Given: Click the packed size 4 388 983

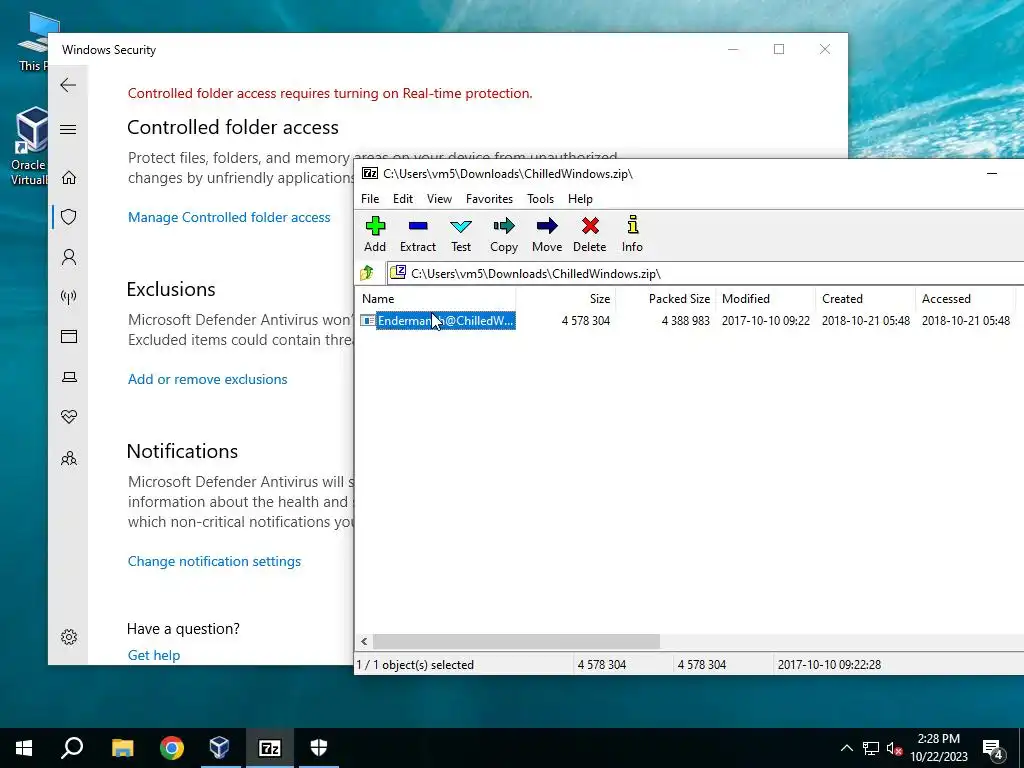Looking at the screenshot, I should pos(685,321).
